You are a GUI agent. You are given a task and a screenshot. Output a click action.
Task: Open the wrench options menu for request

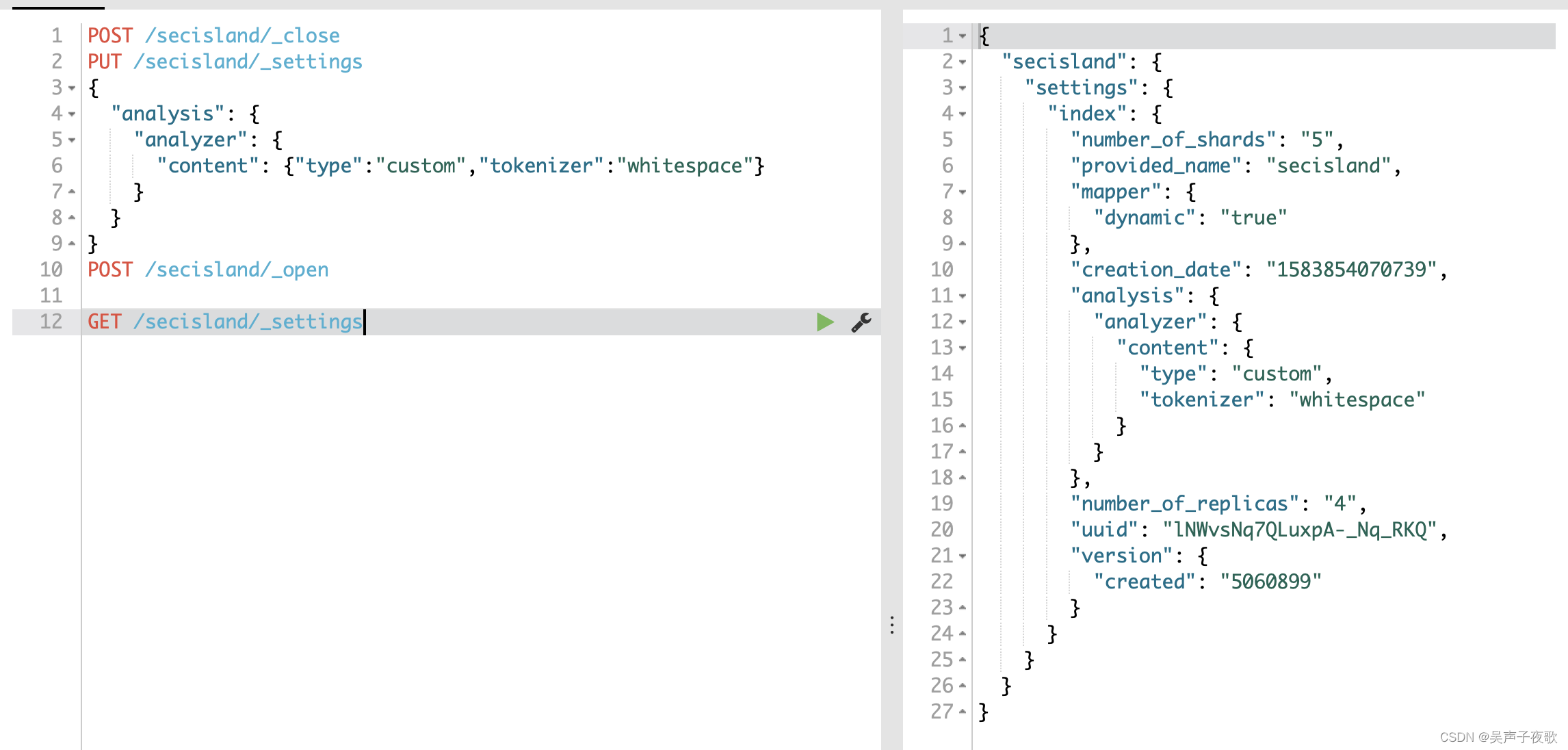click(861, 322)
